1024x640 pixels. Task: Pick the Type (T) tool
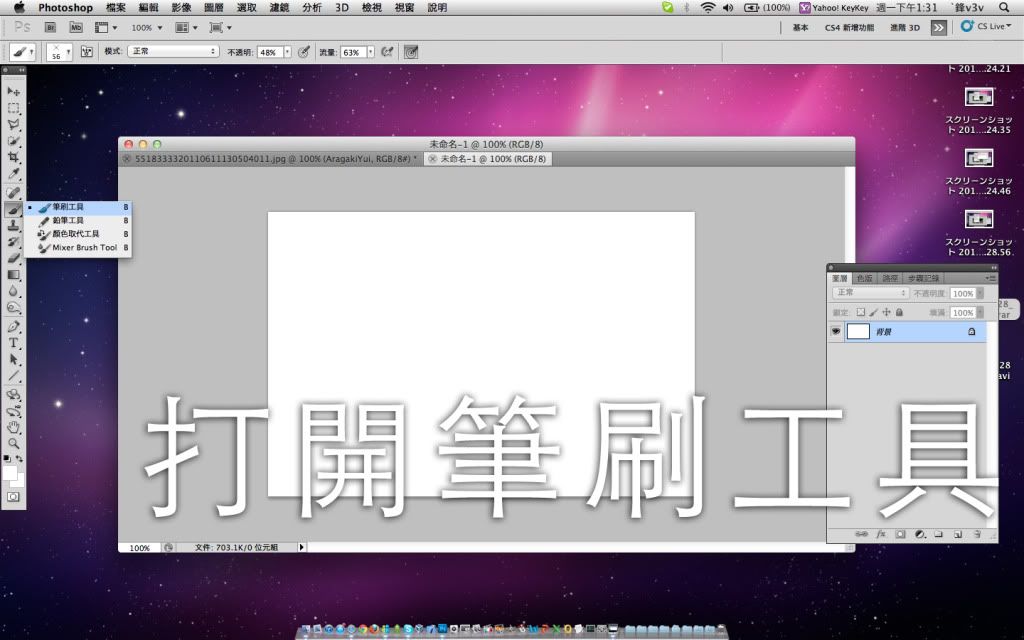pos(14,343)
